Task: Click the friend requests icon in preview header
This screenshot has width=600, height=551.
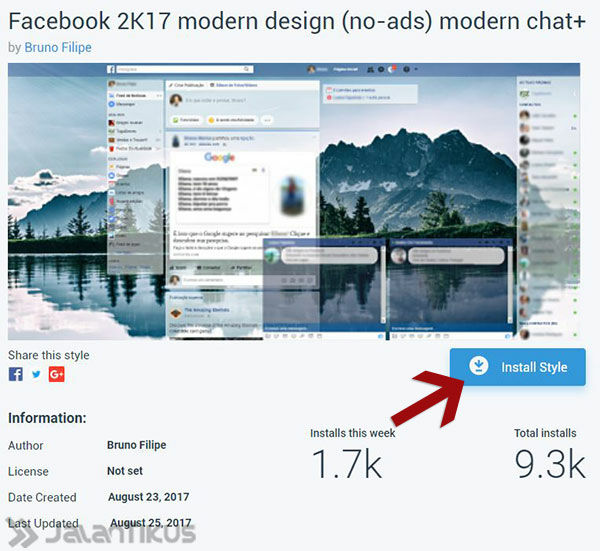Action: 370,69
